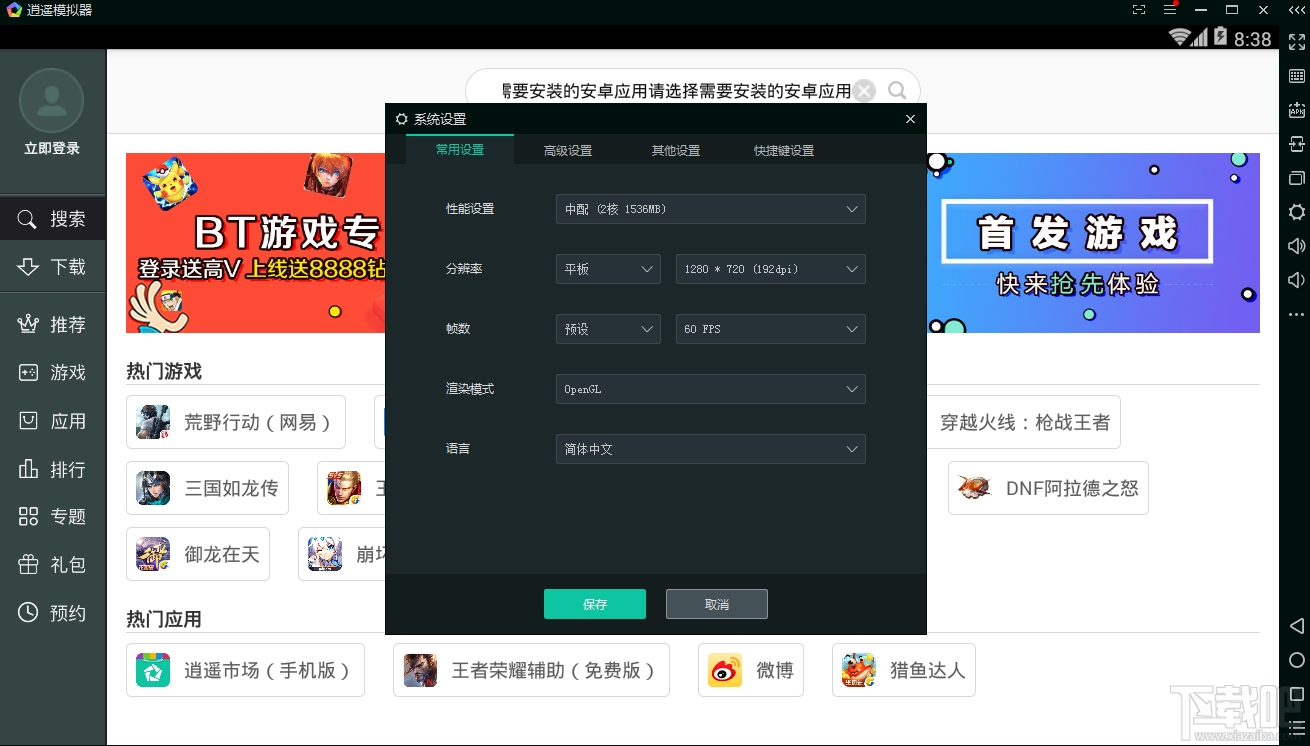This screenshot has height=746, width=1310.
Task: Click the battery status icon
Action: click(1220, 37)
